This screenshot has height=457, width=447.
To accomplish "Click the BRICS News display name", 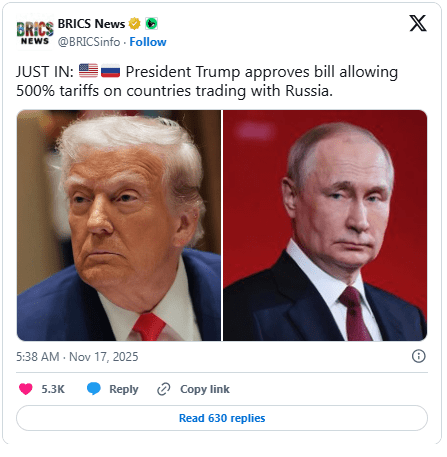I will pyautogui.click(x=91, y=24).
